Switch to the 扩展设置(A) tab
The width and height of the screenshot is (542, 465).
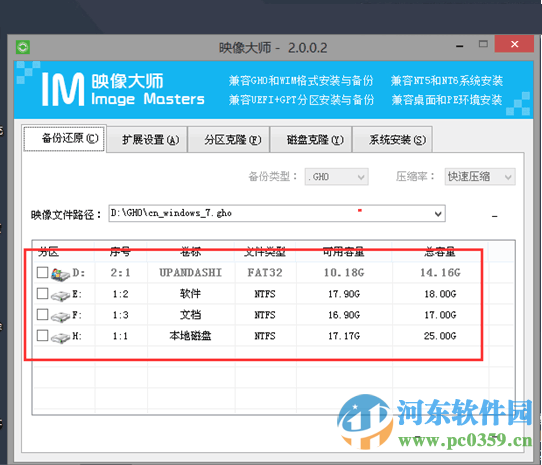pos(147,140)
